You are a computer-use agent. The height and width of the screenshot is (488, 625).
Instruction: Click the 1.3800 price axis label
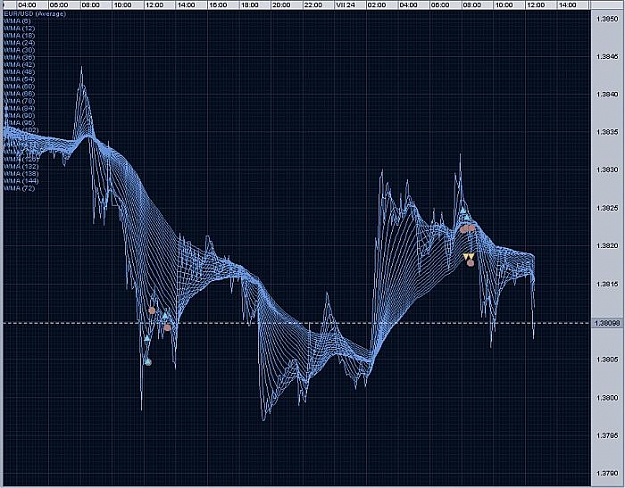pyautogui.click(x=607, y=398)
